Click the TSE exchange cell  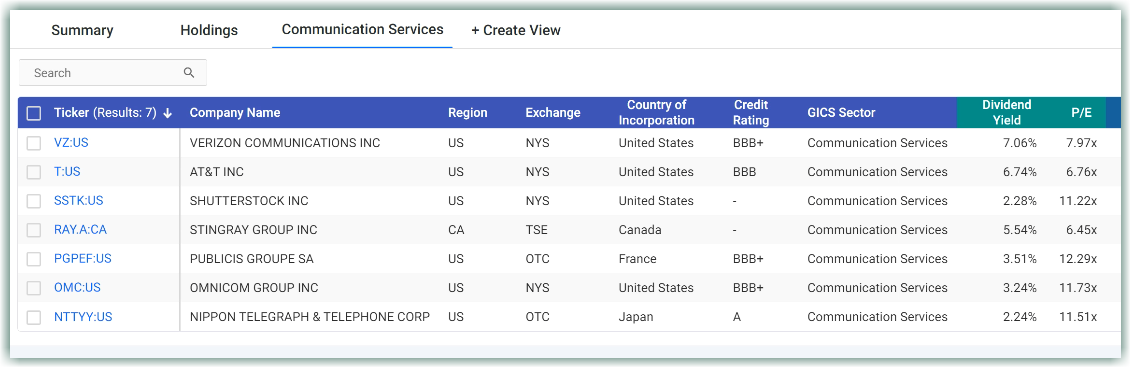tap(536, 229)
